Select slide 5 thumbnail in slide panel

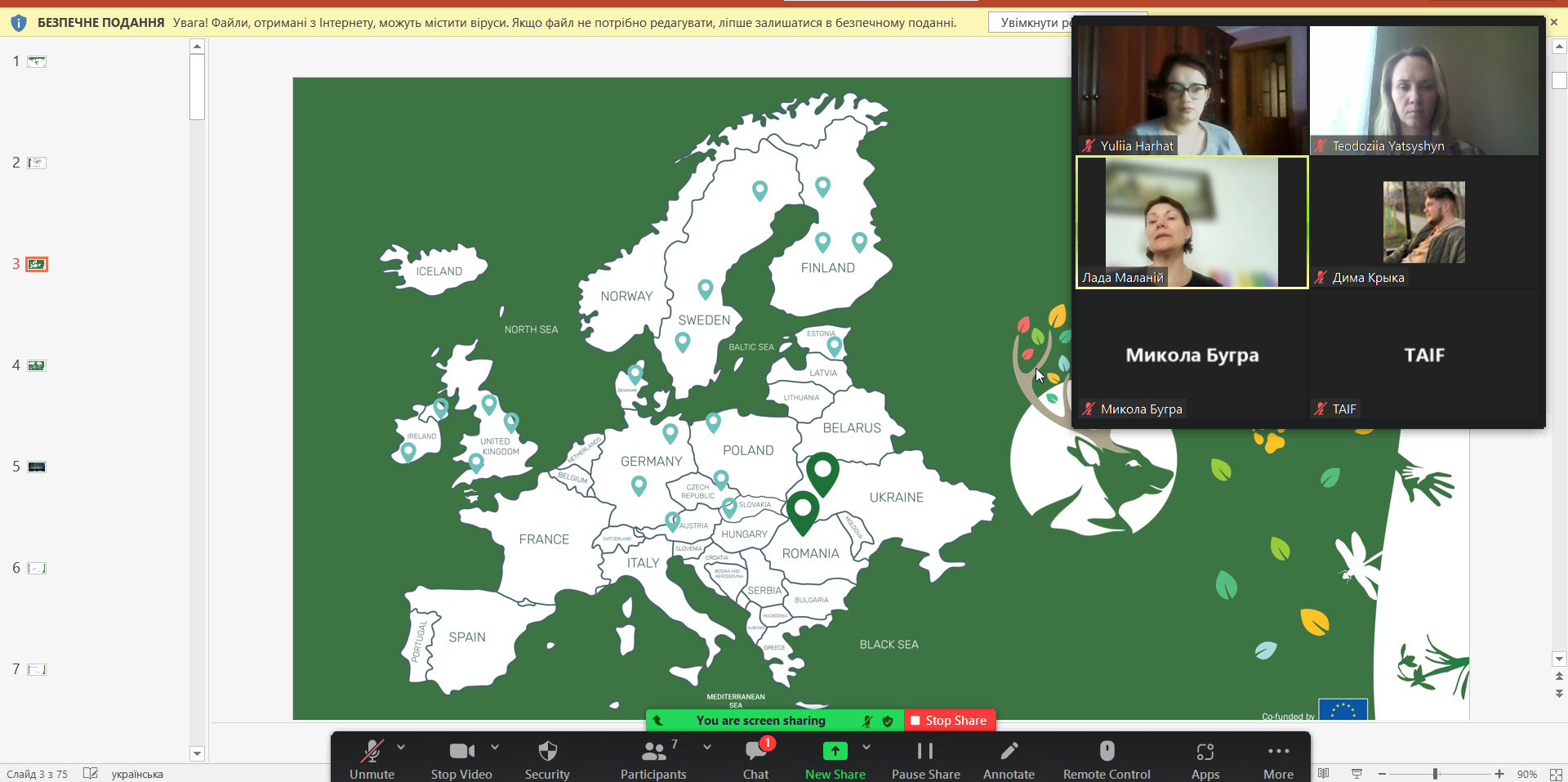(x=37, y=467)
